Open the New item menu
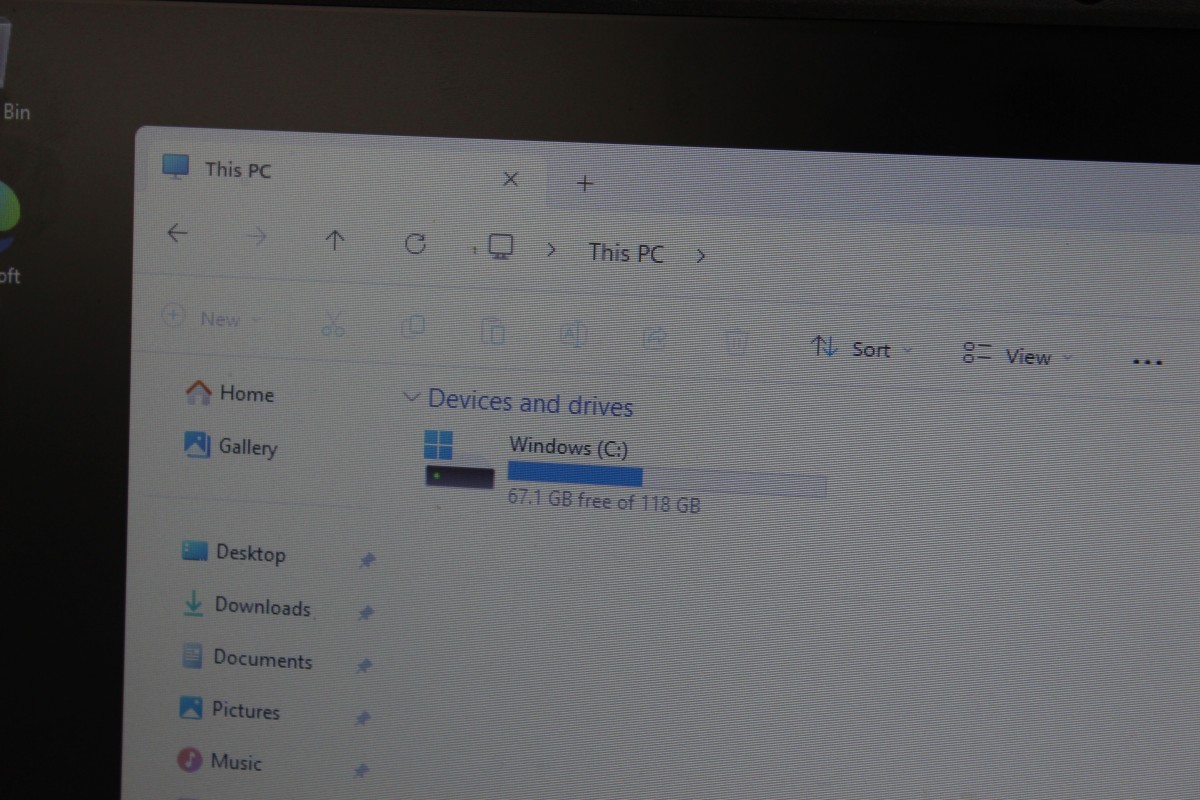1200x800 pixels. click(x=211, y=318)
